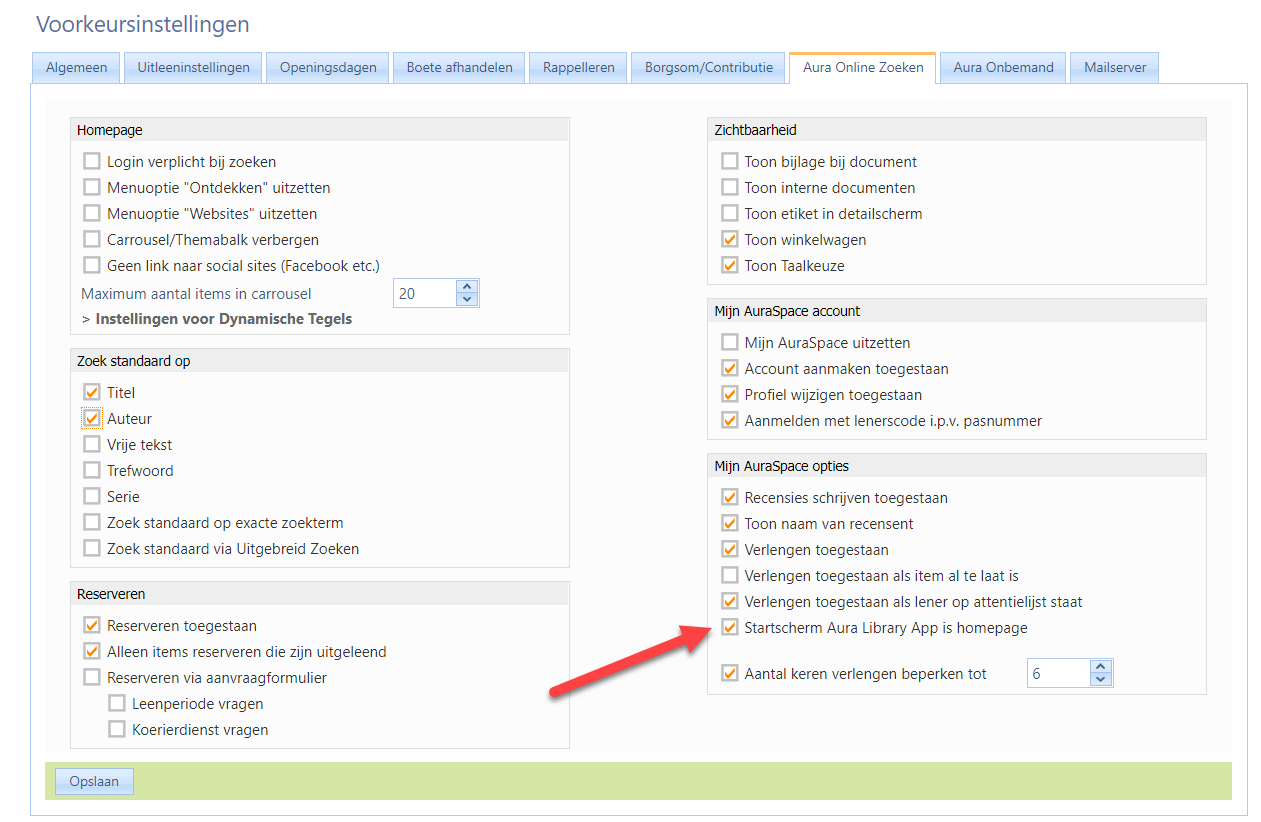Disable "Reserveren toegestaan" checkbox

92,626
